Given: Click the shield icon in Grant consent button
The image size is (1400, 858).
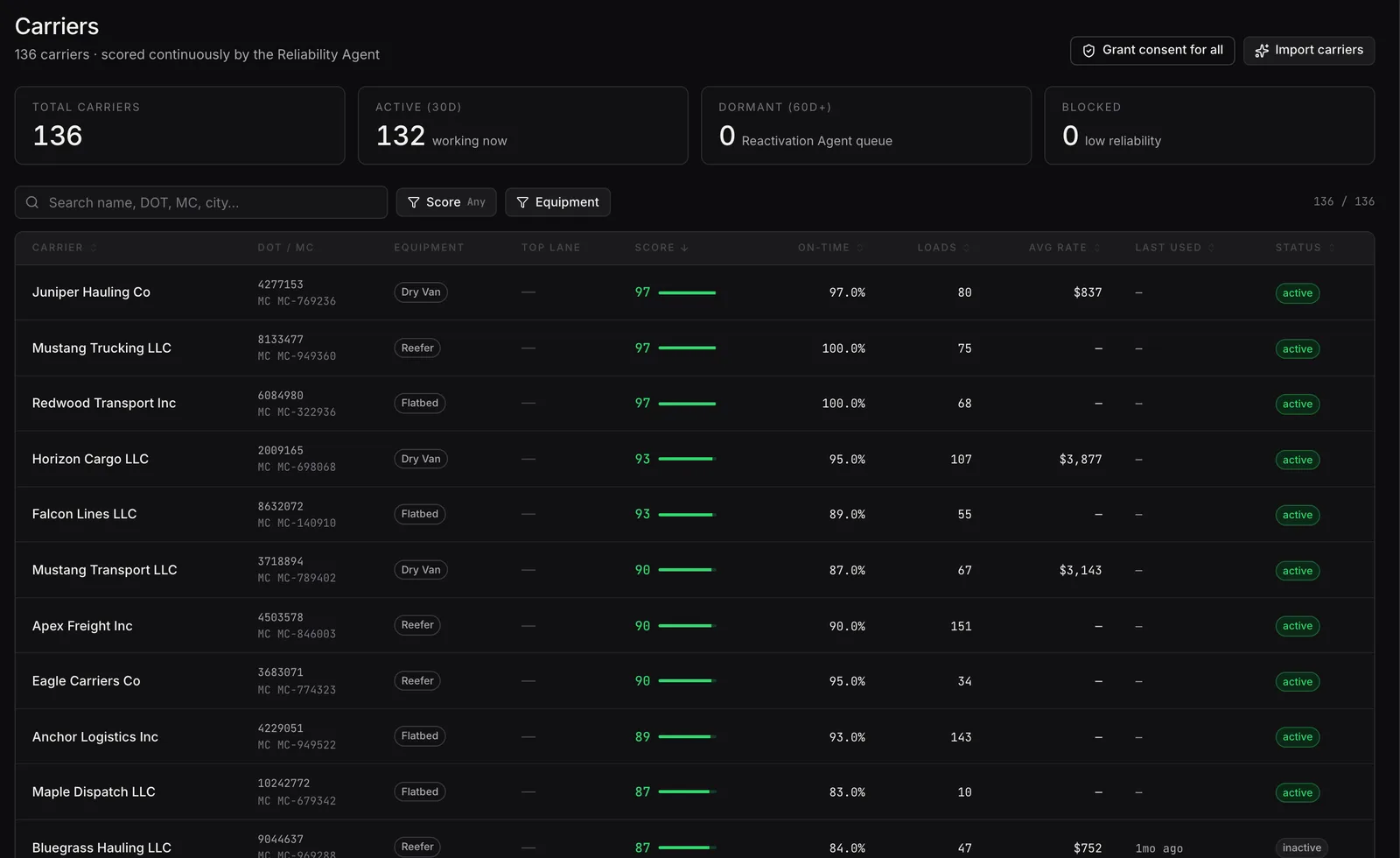Looking at the screenshot, I should [1088, 51].
